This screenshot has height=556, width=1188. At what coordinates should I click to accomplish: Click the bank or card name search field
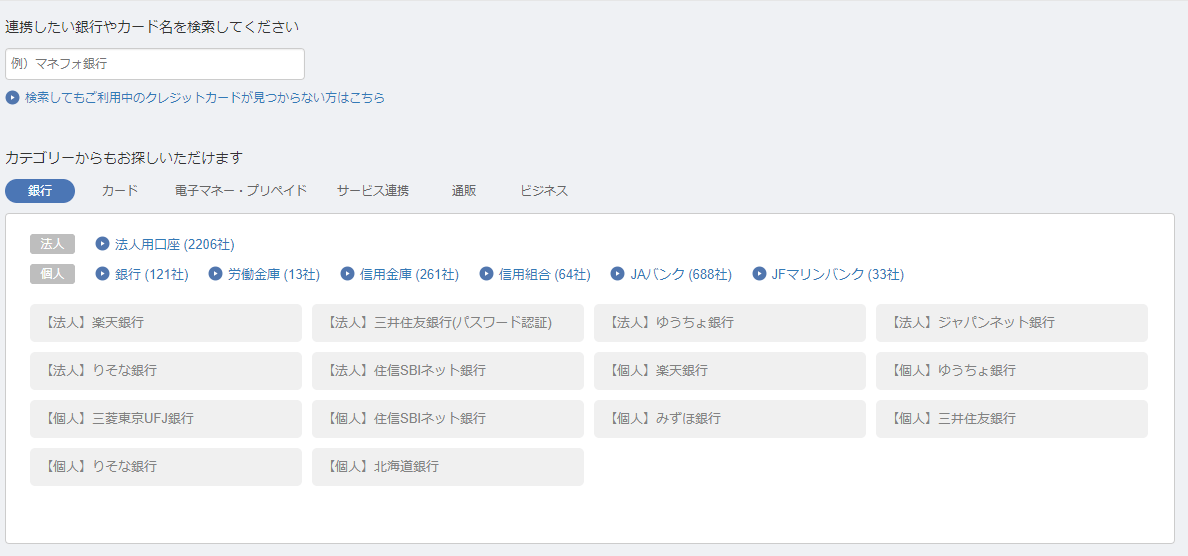[x=155, y=64]
